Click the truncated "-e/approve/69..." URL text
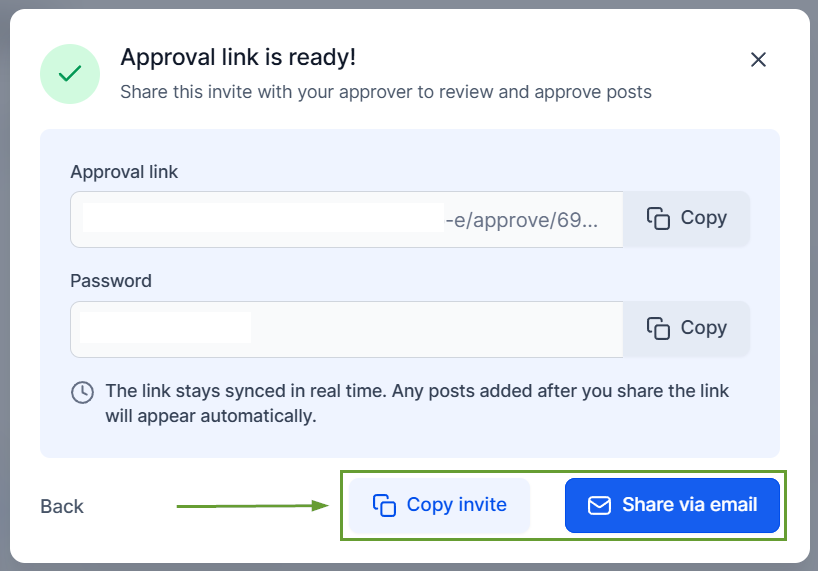 pyautogui.click(x=522, y=219)
